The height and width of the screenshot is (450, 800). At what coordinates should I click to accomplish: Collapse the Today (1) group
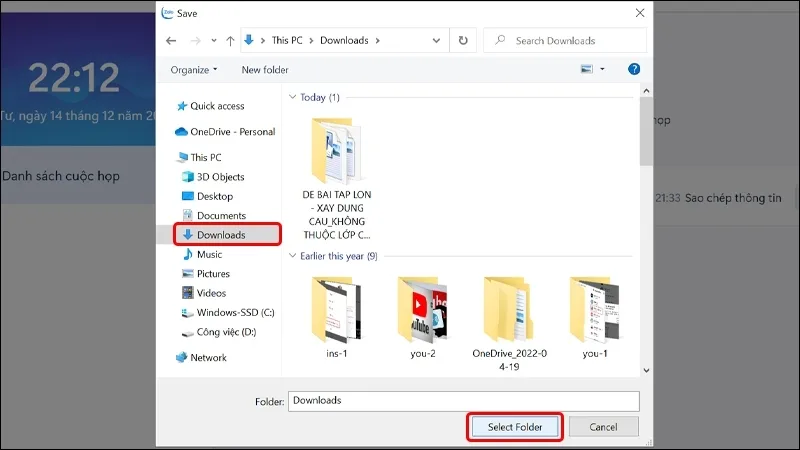pyautogui.click(x=292, y=97)
